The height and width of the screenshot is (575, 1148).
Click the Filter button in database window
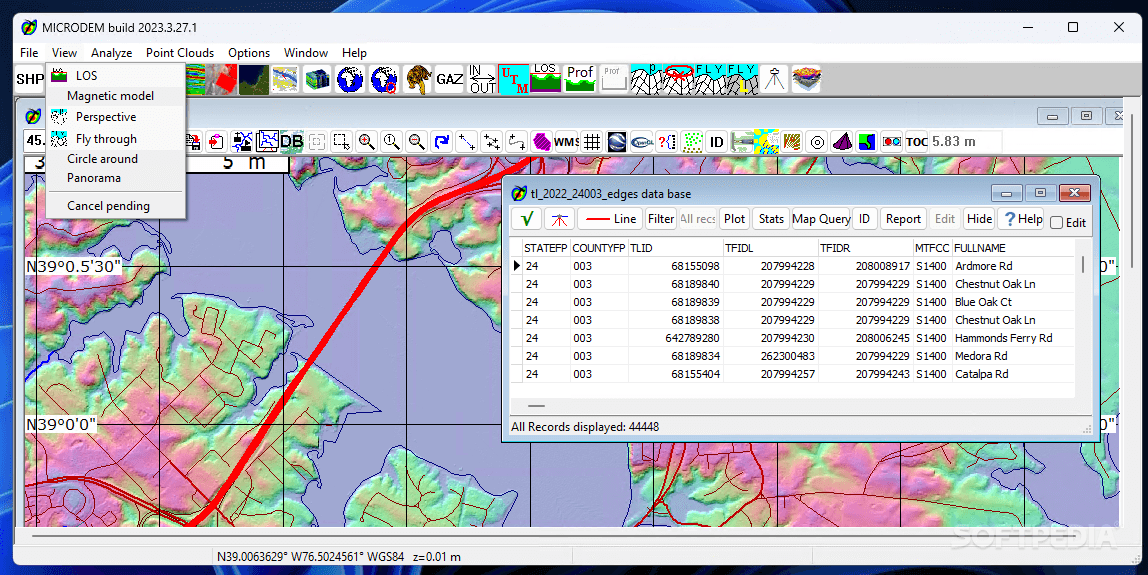(660, 218)
